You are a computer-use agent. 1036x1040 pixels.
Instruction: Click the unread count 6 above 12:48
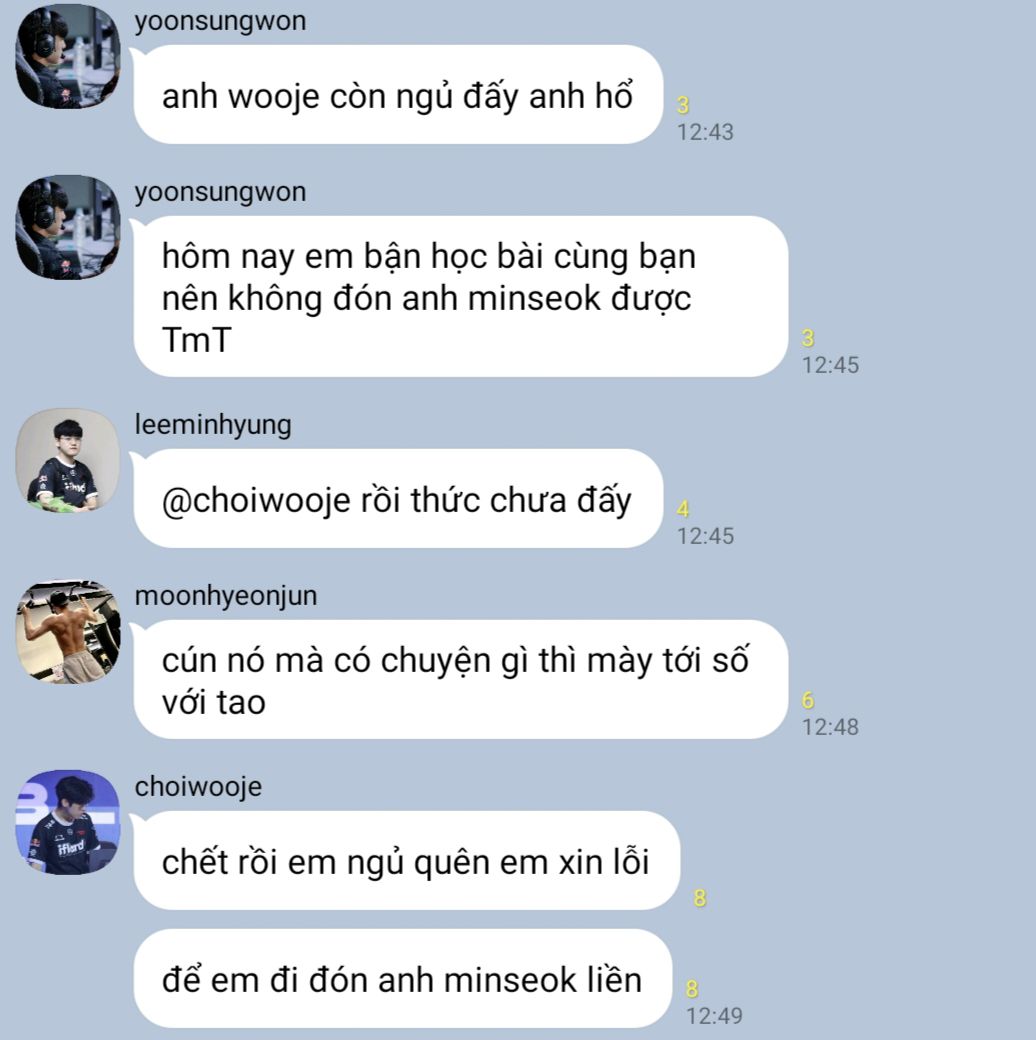click(x=808, y=700)
